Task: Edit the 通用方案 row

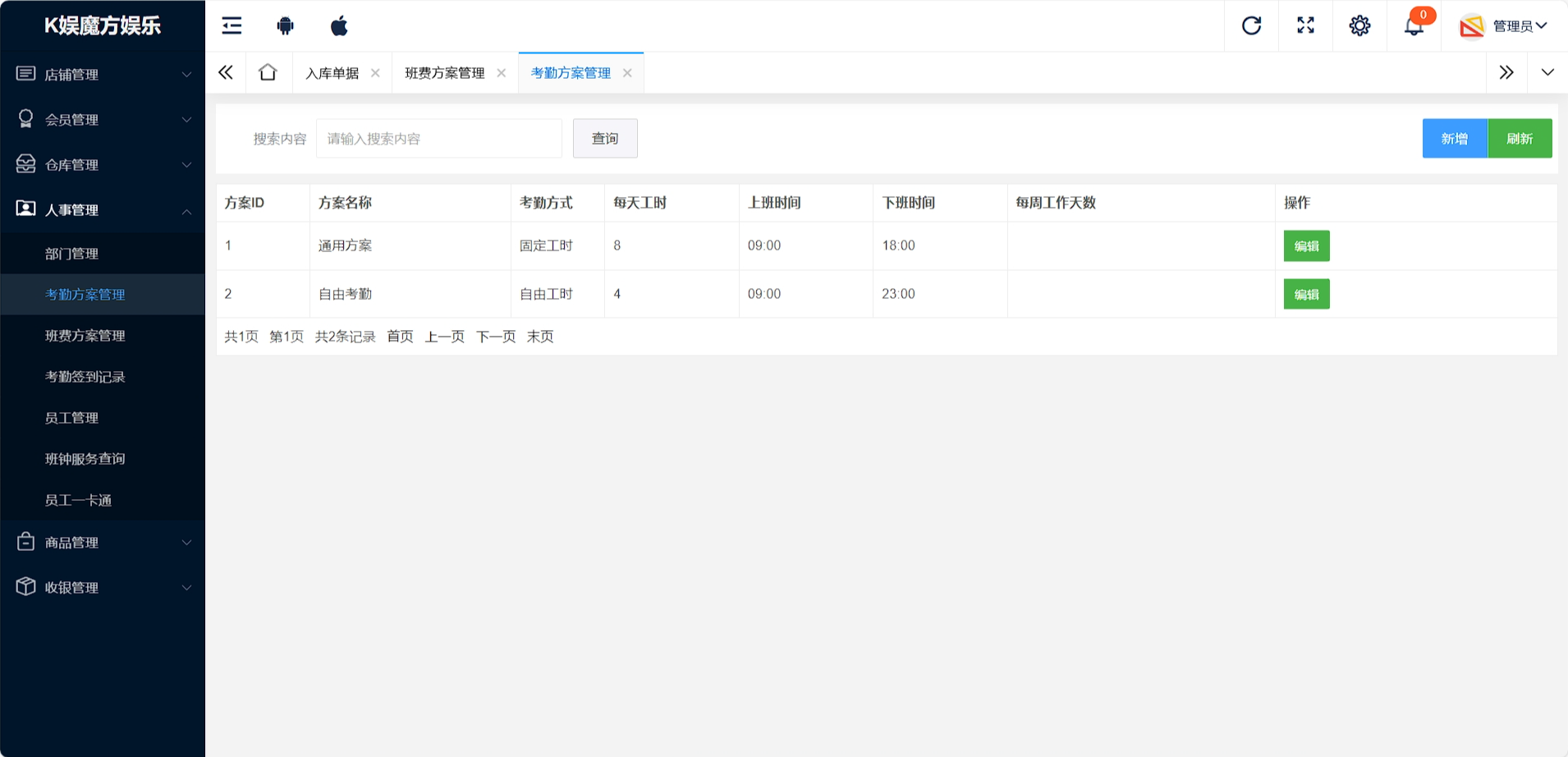Action: click(x=1306, y=245)
